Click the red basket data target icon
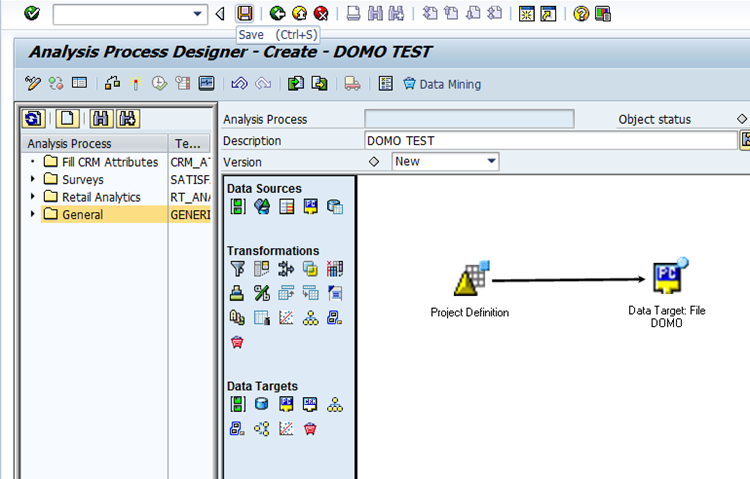 pos(310,429)
